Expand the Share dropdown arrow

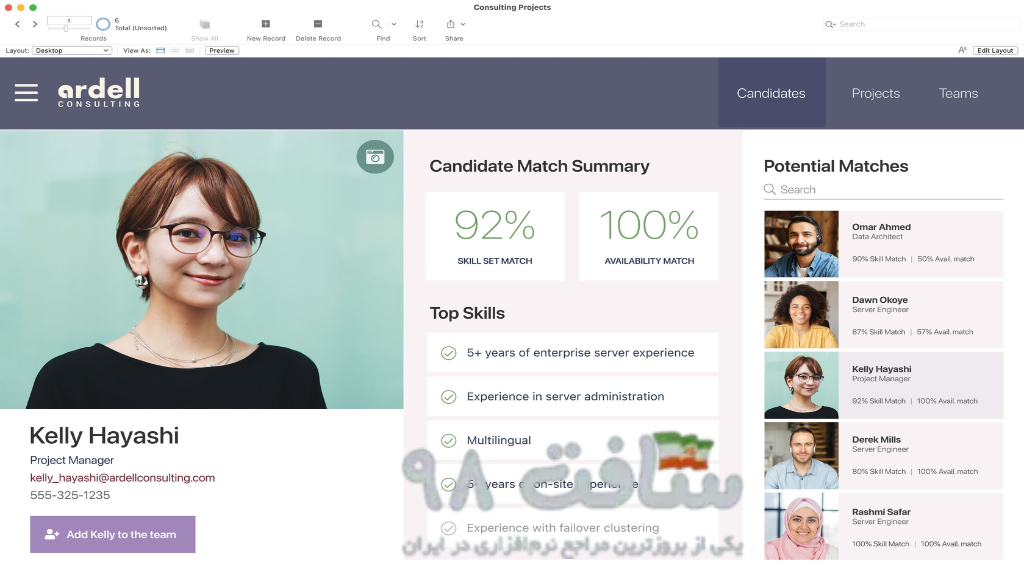pyautogui.click(x=463, y=24)
